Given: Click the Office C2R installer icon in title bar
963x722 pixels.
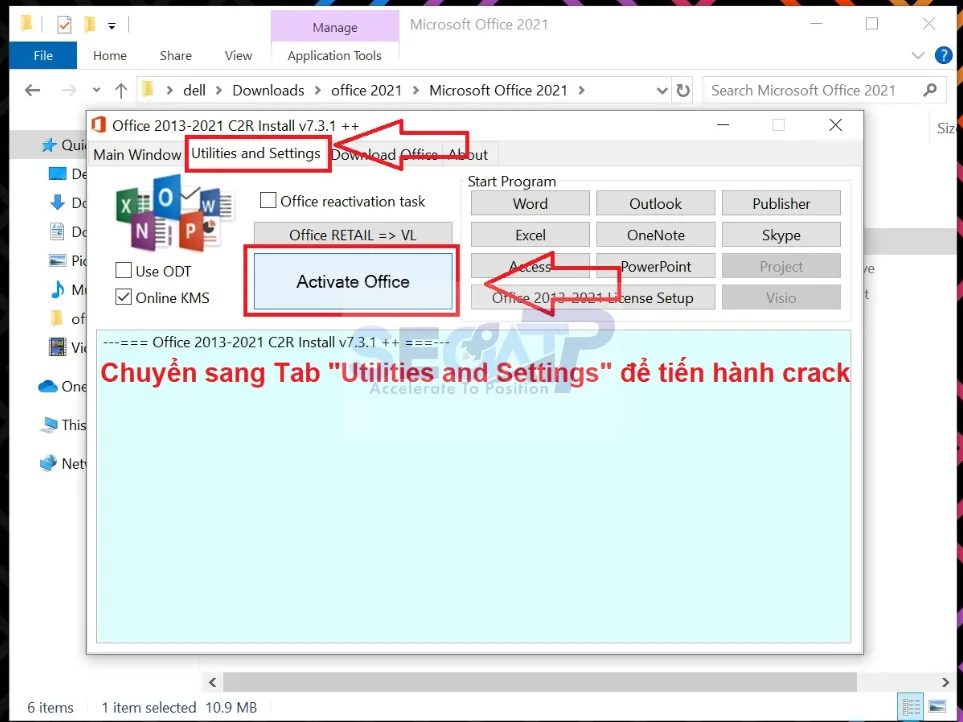Looking at the screenshot, I should pyautogui.click(x=99, y=125).
